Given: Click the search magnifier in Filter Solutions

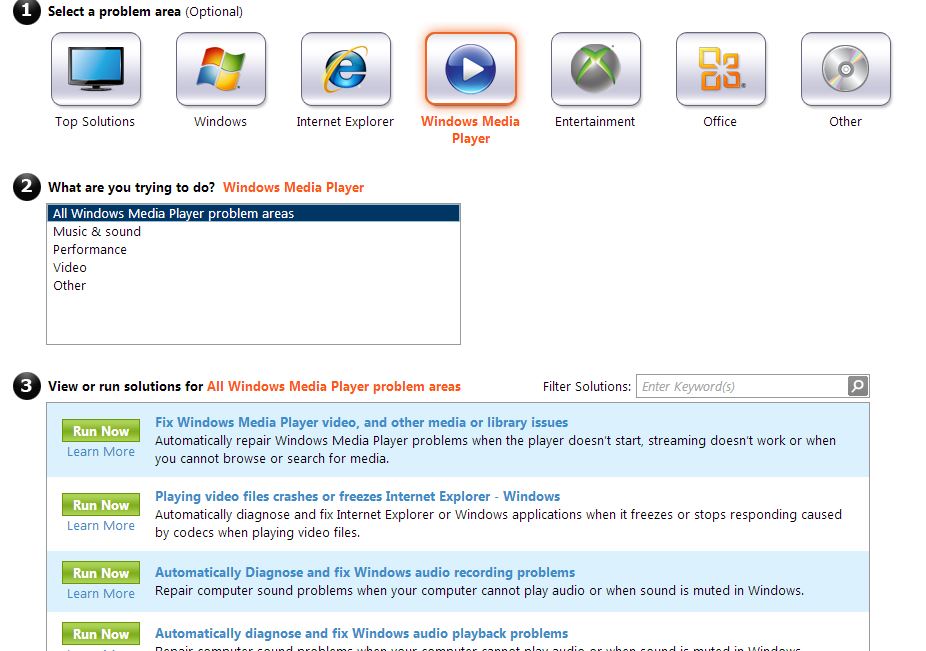Looking at the screenshot, I should tap(858, 386).
